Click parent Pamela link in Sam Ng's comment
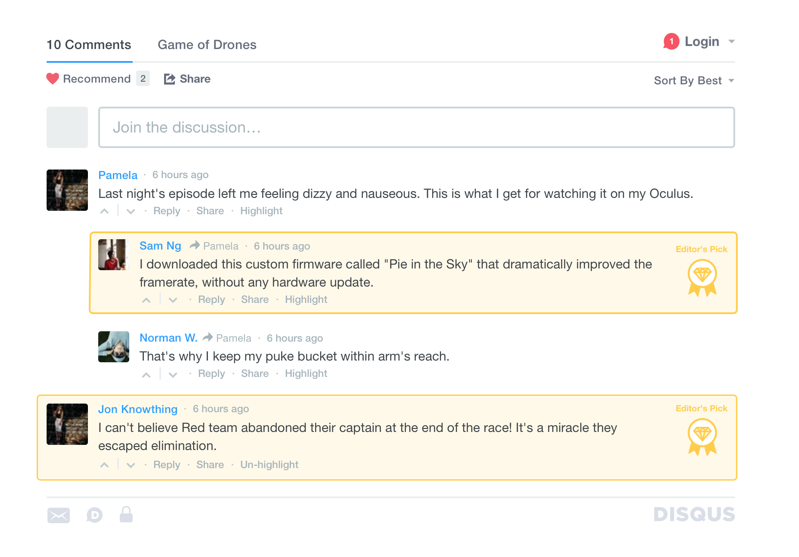Image resolution: width=799 pixels, height=557 pixels. (x=221, y=246)
